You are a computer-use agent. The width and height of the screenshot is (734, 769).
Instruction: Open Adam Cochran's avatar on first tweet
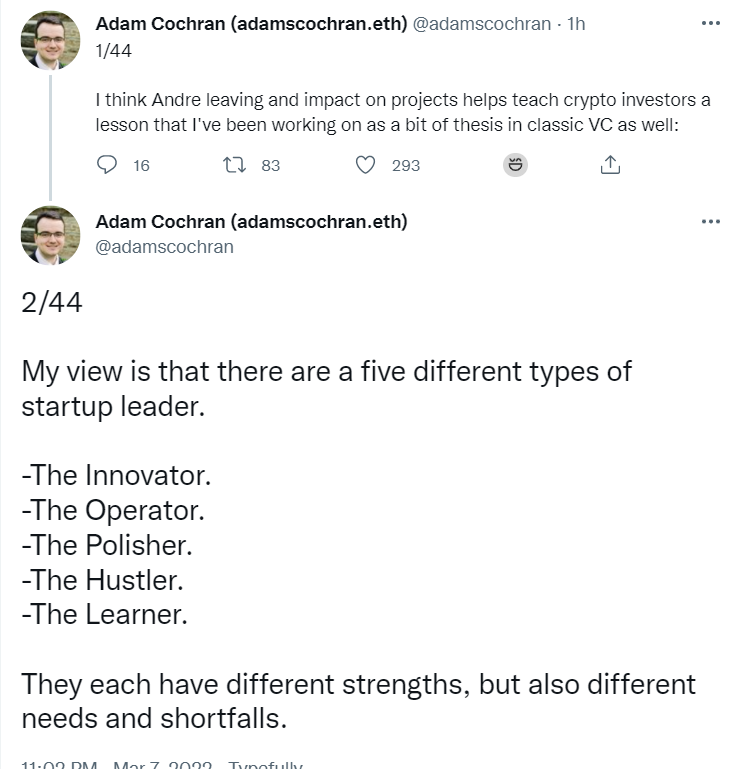50,39
